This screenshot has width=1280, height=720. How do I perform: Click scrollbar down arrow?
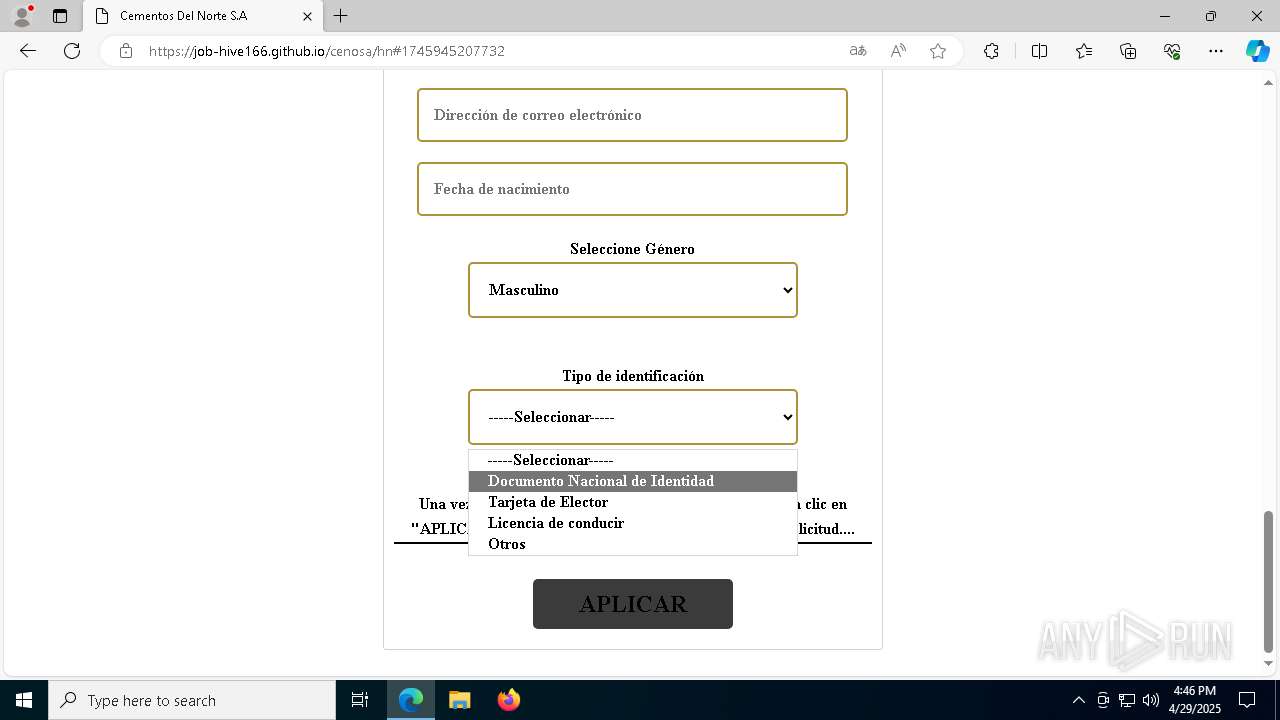1269,664
